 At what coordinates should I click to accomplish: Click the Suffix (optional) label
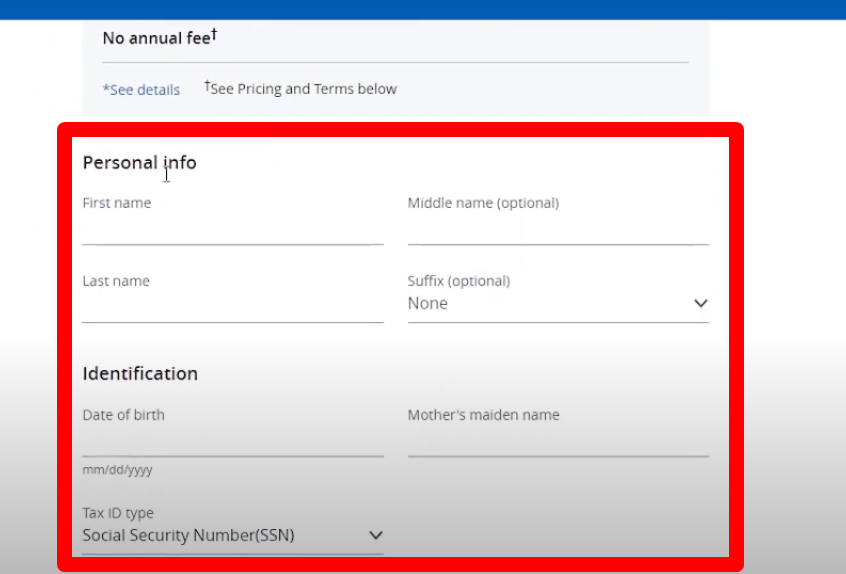(x=459, y=281)
